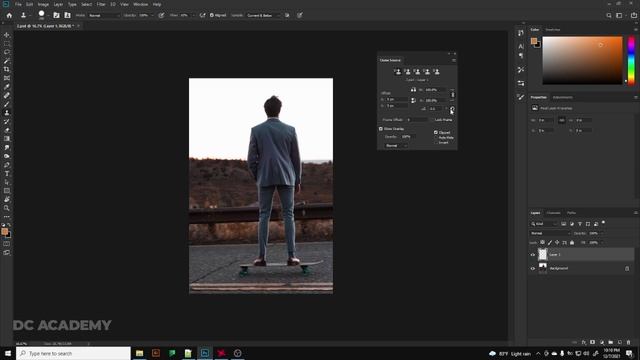Toggle the Clipped checkbox
The image size is (640, 360).
pyautogui.click(x=436, y=133)
